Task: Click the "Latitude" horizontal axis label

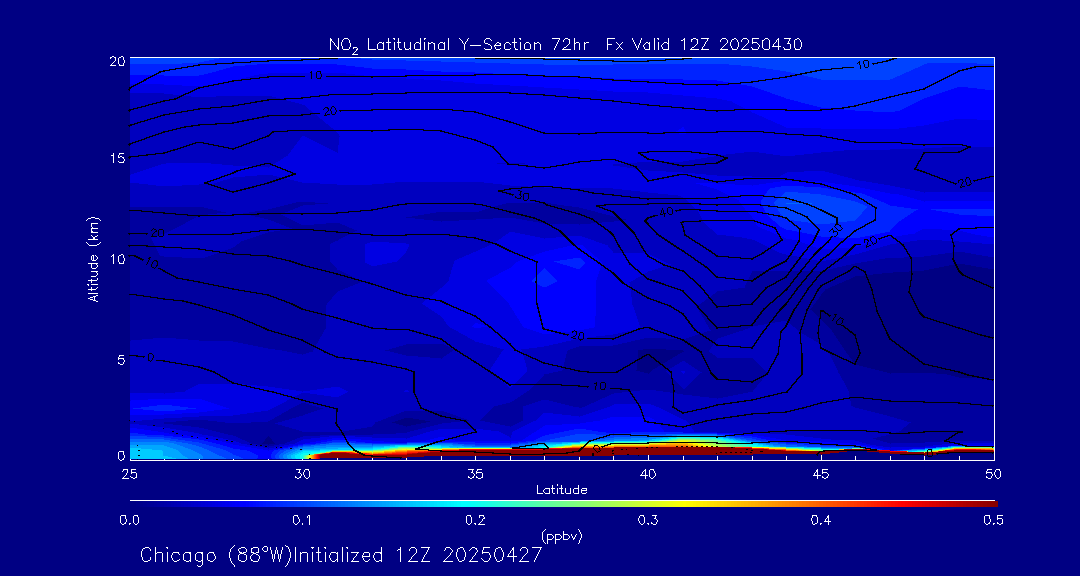Action: [561, 490]
